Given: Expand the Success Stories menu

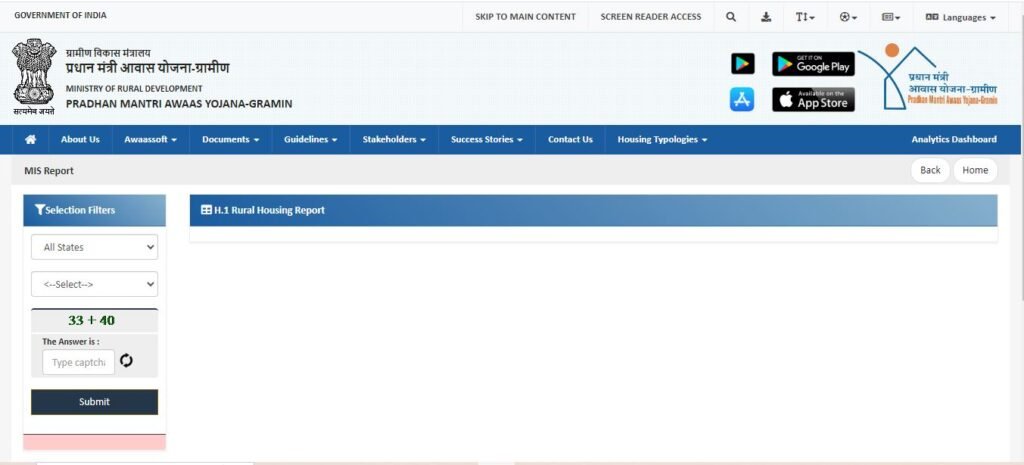Looking at the screenshot, I should pyautogui.click(x=487, y=139).
